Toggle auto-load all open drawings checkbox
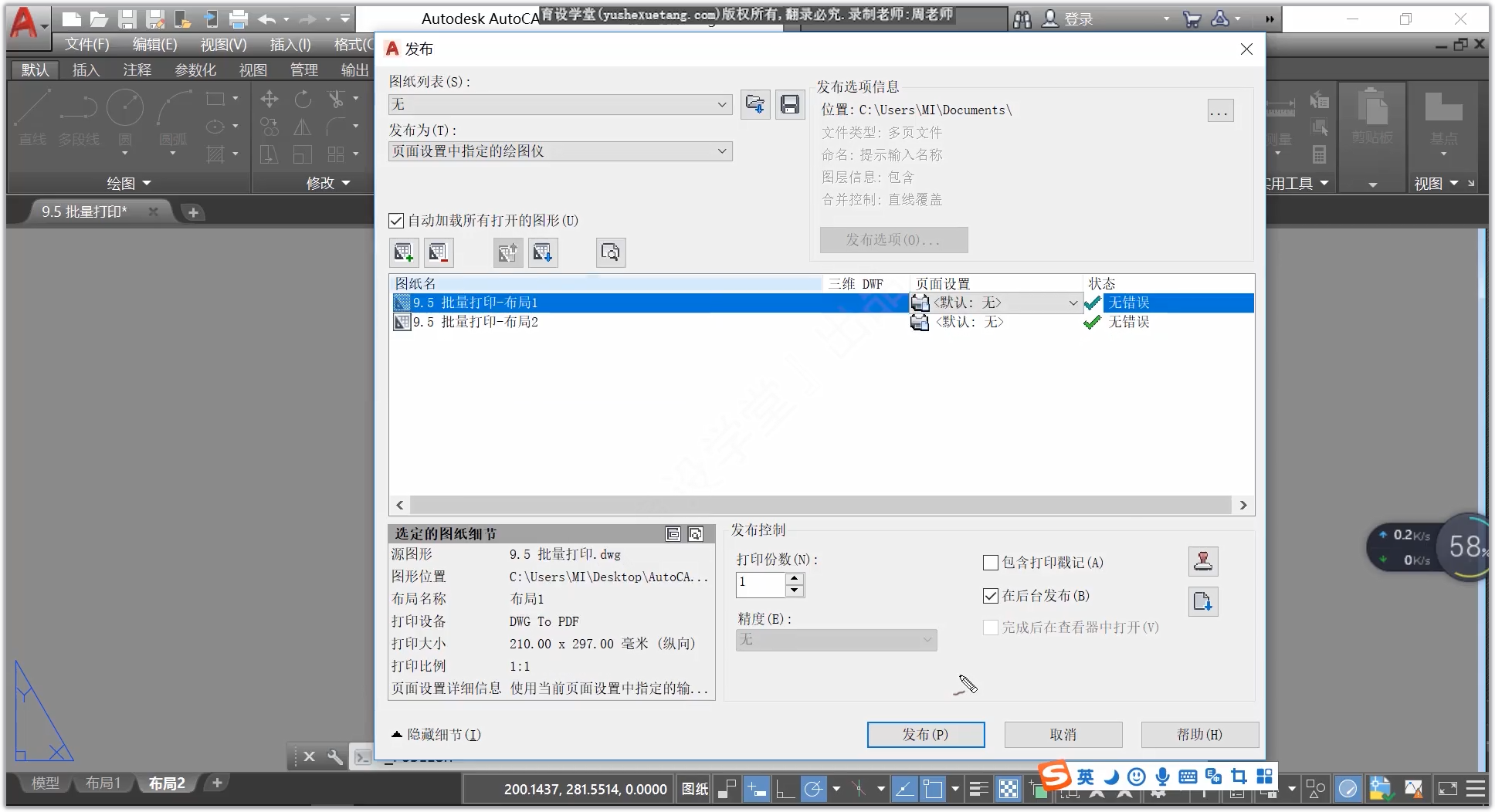The width and height of the screenshot is (1495, 812). pyautogui.click(x=396, y=221)
